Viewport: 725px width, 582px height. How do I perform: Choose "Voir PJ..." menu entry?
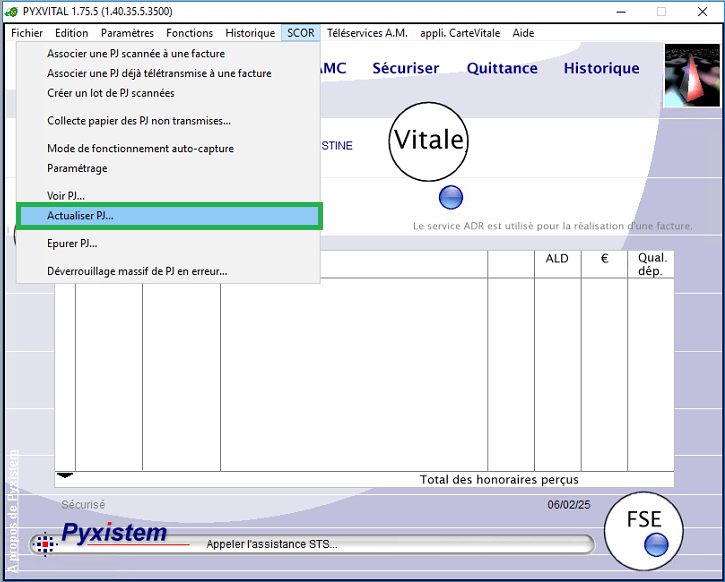[66, 196]
